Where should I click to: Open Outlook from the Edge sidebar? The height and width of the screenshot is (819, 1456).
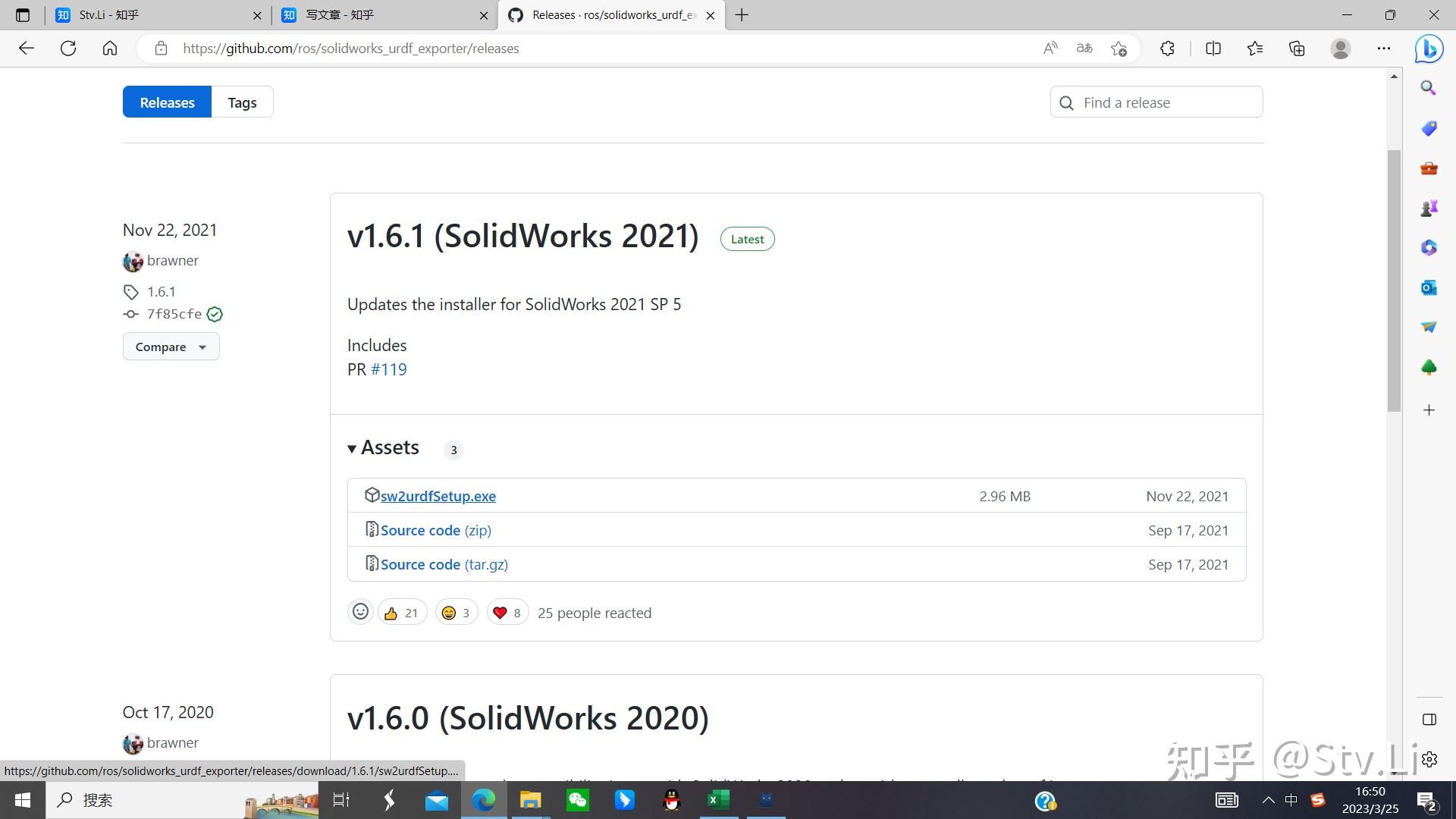click(x=1429, y=287)
